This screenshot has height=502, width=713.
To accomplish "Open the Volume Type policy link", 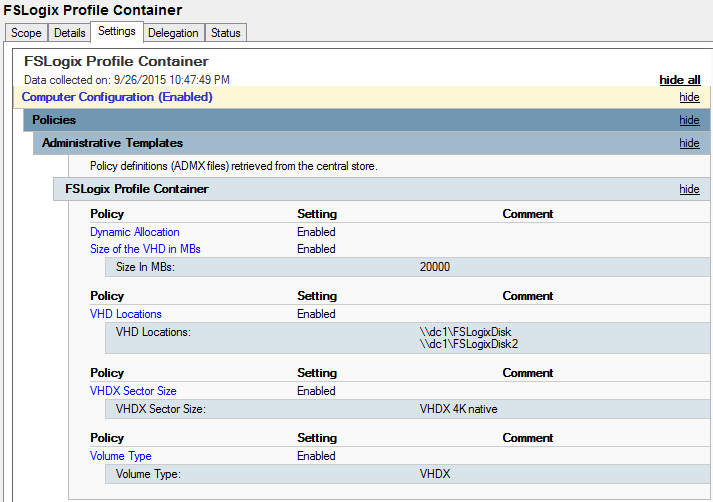I will [x=121, y=456].
